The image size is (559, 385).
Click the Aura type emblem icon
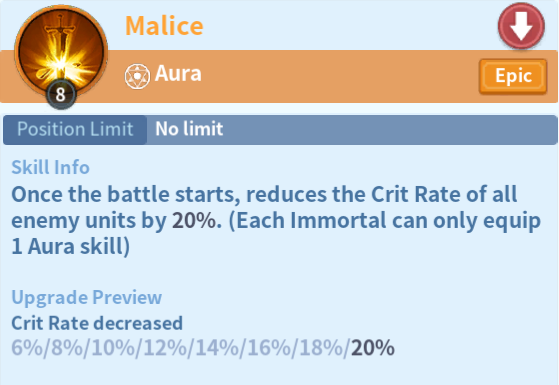137,76
